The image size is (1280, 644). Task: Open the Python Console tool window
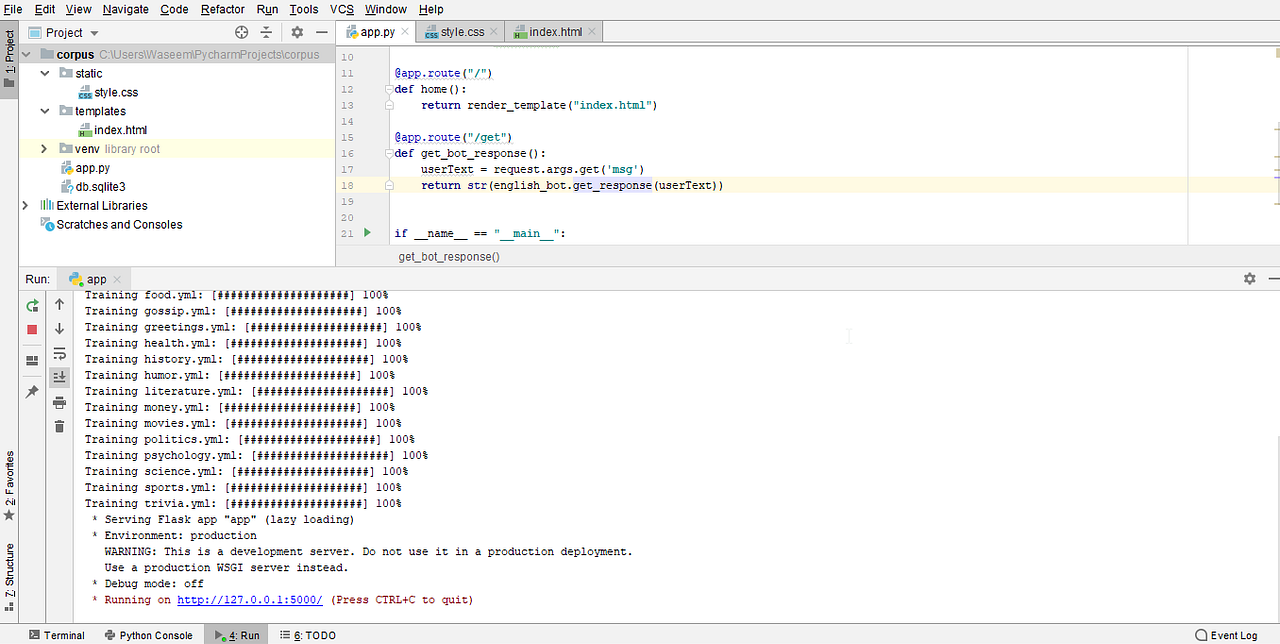tap(148, 635)
